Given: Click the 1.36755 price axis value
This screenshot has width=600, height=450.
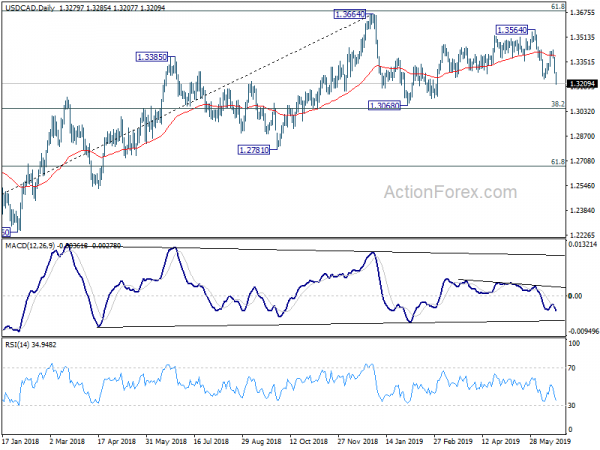Looking at the screenshot, I should point(582,13).
